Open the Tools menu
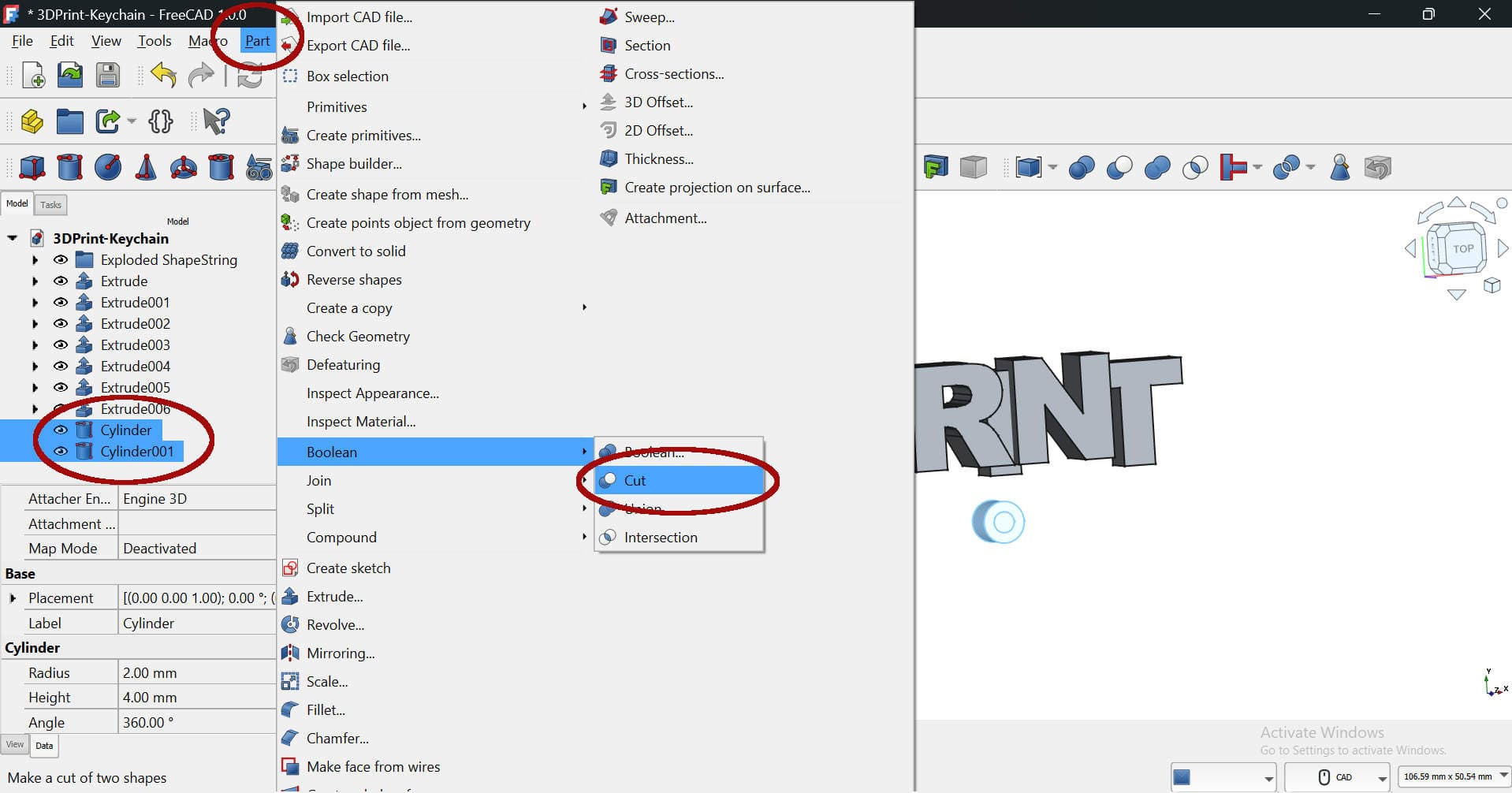The image size is (1512, 793). tap(155, 41)
